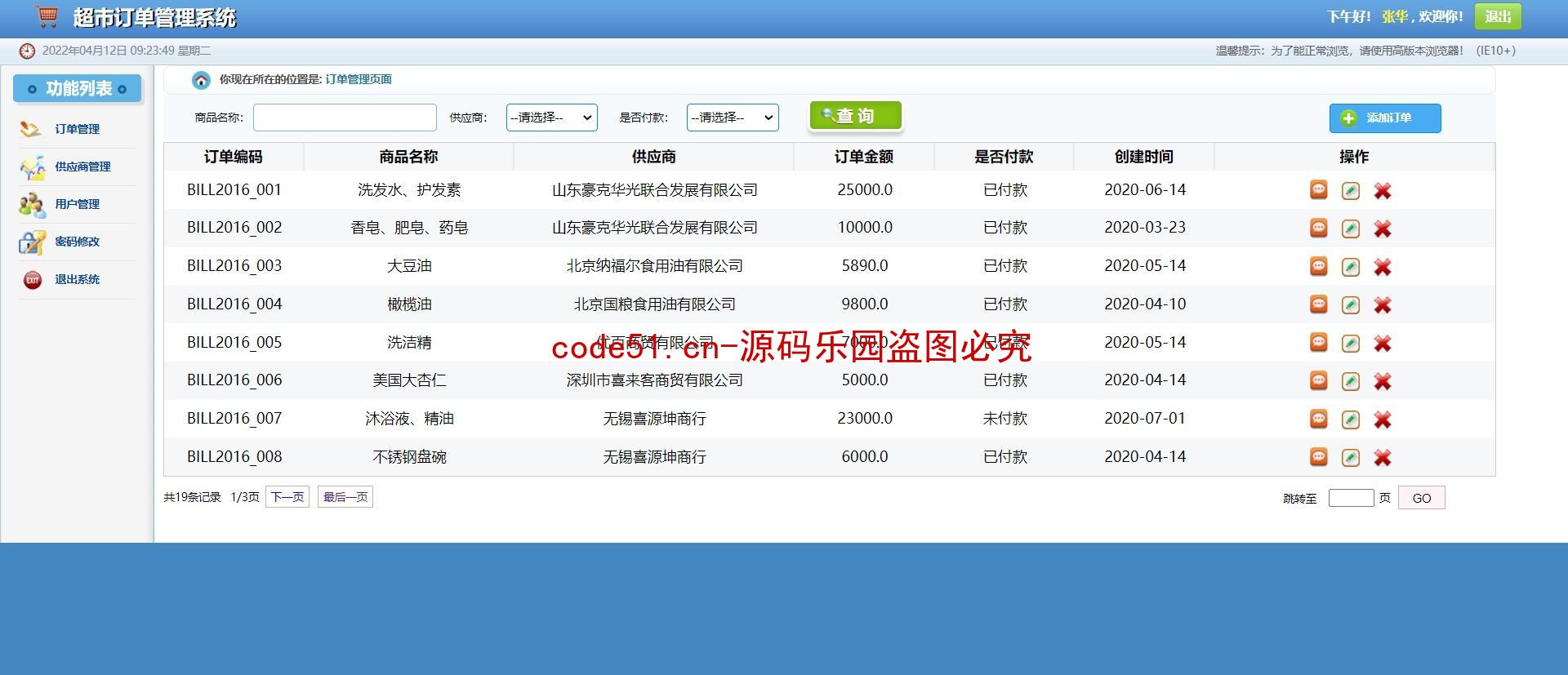Open 用户管理 in the sidebar
Screen dimensions: 1568x675
pos(77,204)
